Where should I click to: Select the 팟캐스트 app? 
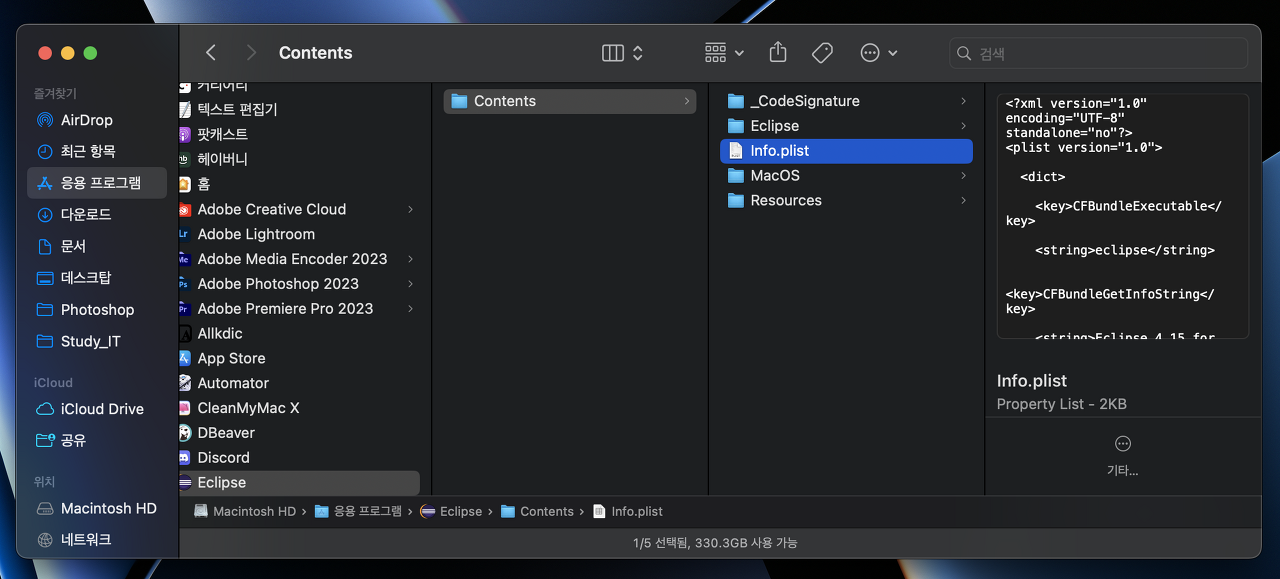click(299, 134)
